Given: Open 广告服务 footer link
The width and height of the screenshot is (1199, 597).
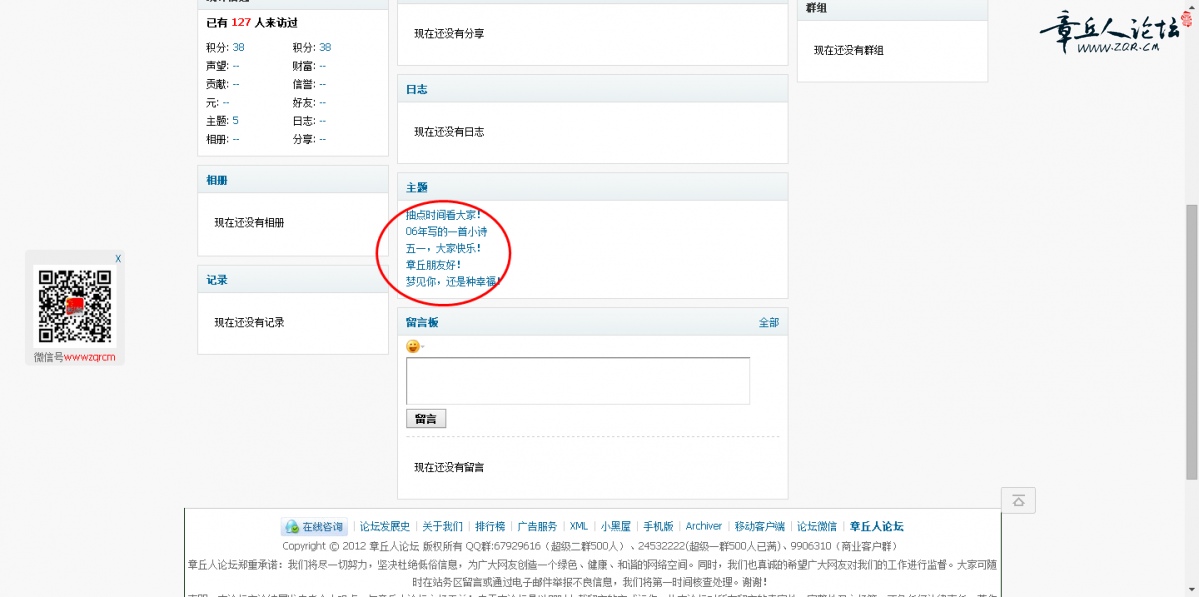Looking at the screenshot, I should tap(538, 527).
